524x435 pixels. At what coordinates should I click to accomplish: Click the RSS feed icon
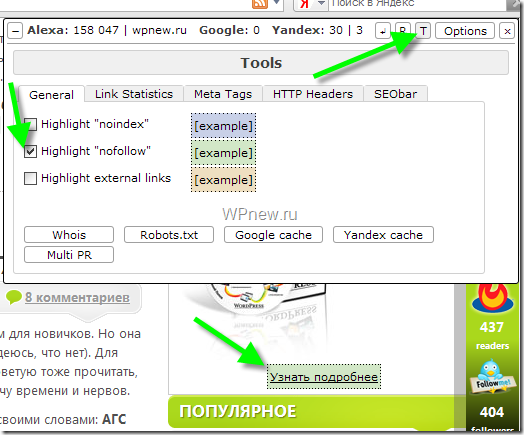[x=260, y=4]
